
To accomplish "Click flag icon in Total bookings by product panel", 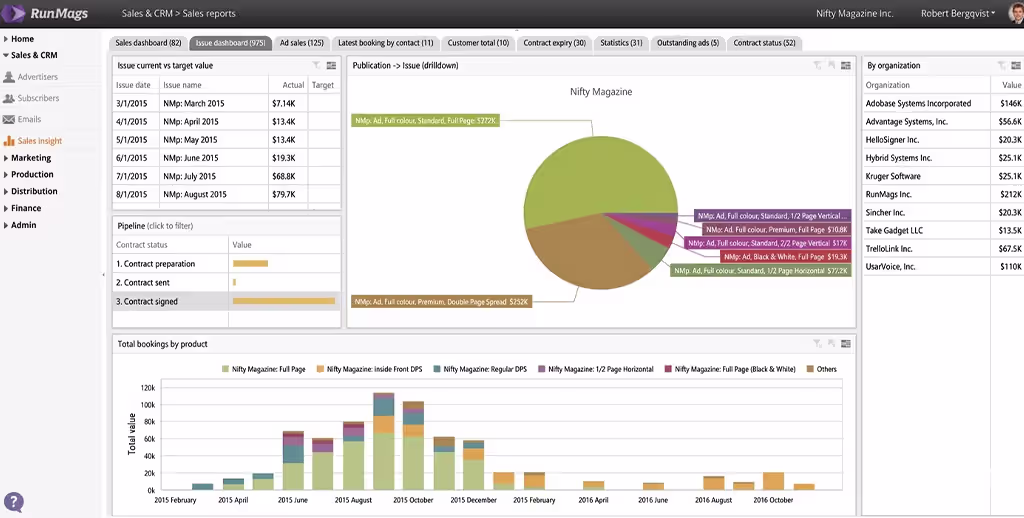I will (831, 344).
